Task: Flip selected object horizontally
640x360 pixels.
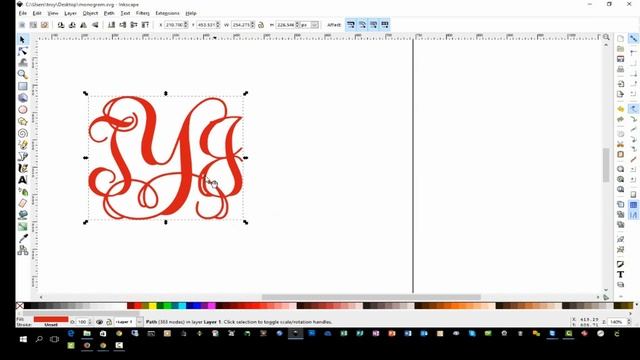Action: coord(84,25)
